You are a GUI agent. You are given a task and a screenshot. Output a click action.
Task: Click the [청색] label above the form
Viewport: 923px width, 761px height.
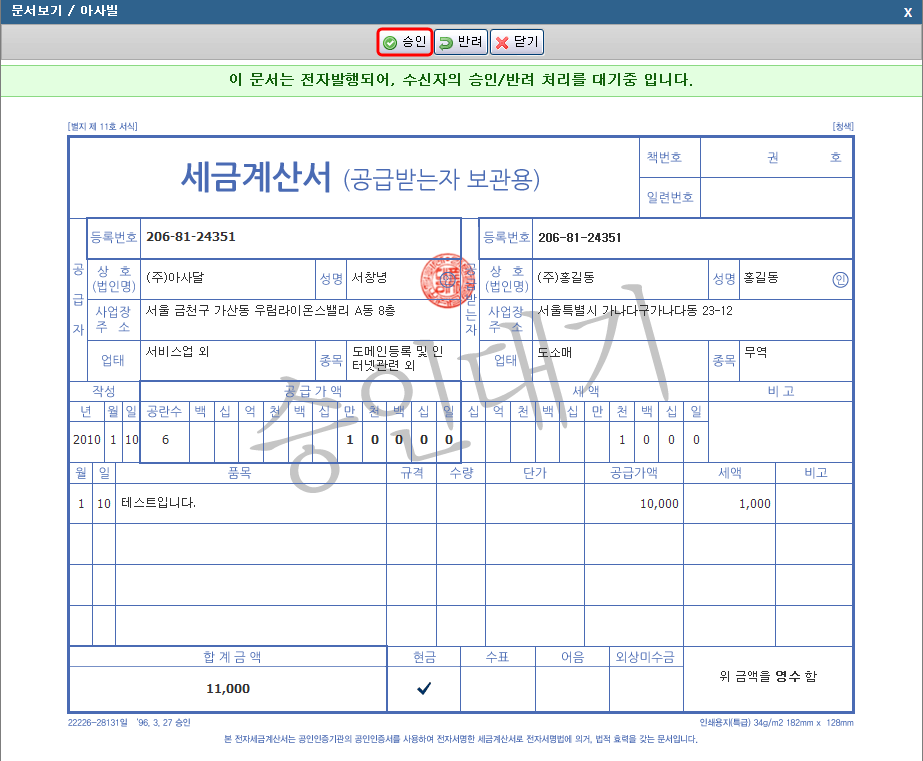[842, 127]
